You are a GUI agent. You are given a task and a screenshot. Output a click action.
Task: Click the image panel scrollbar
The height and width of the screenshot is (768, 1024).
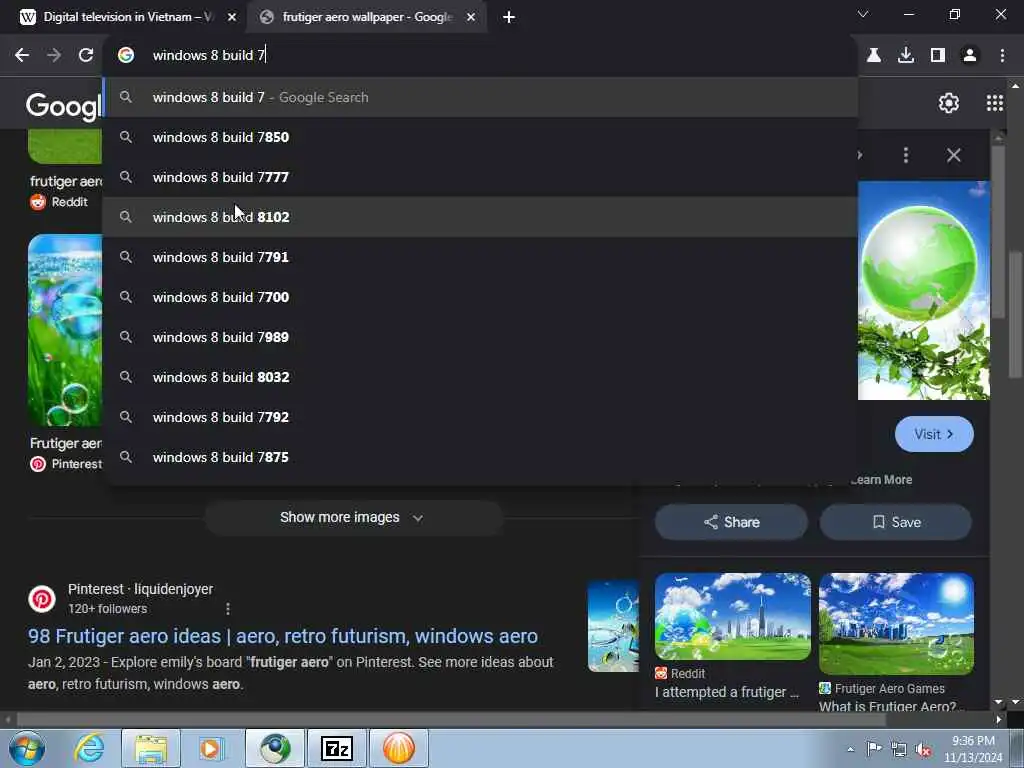point(997,231)
